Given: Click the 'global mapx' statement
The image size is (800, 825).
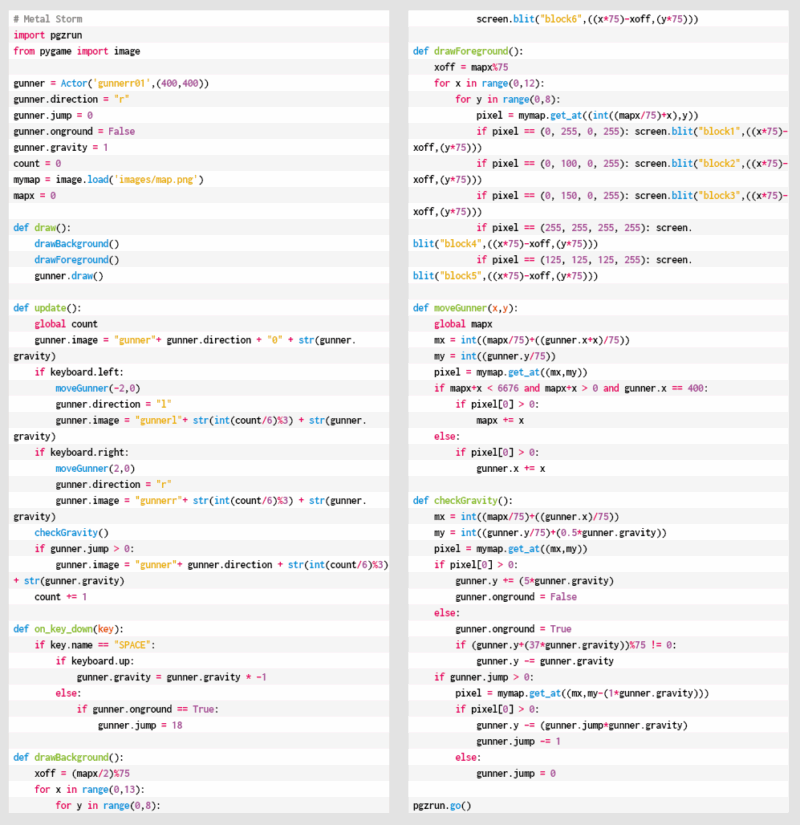Looking at the screenshot, I should [x=463, y=324].
